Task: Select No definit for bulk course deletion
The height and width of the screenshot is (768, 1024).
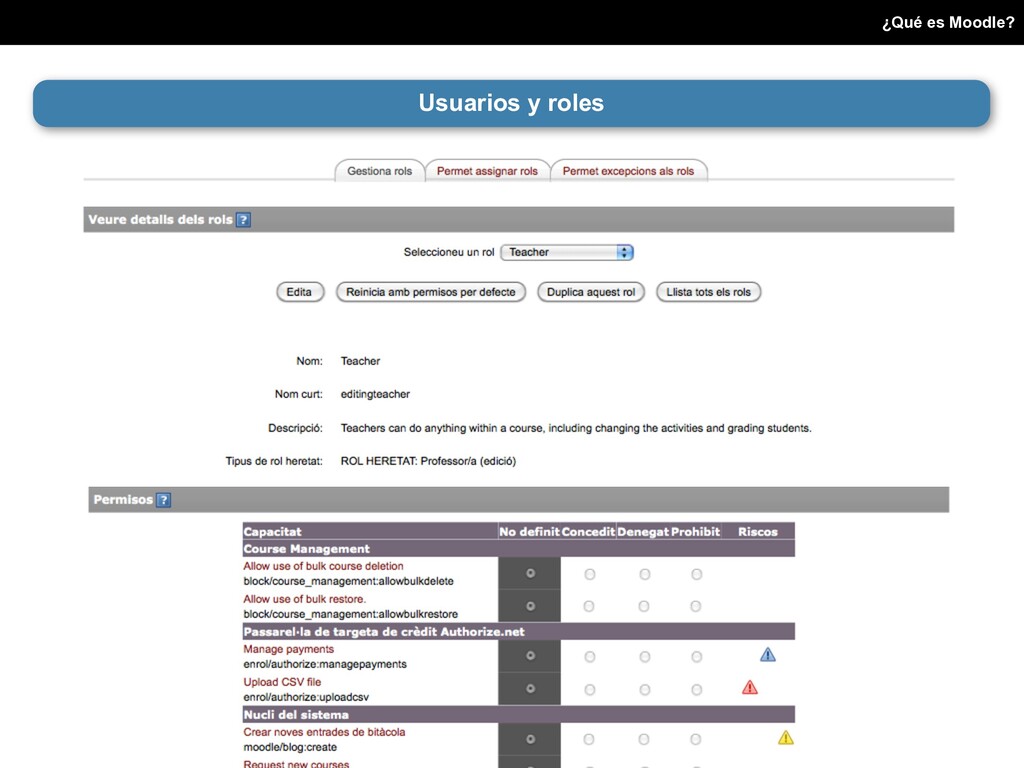Action: click(x=530, y=573)
